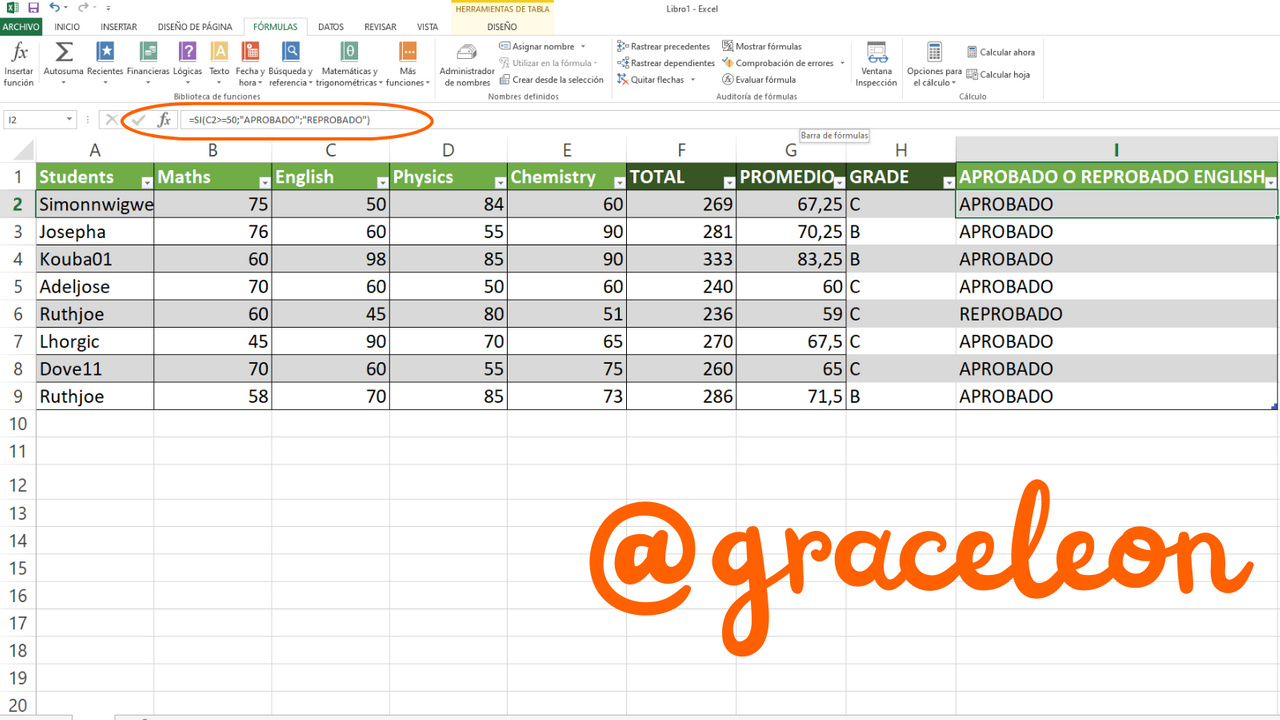Open the Students column filter dropdown
Viewport: 1280px width, 720px height.
[147, 182]
